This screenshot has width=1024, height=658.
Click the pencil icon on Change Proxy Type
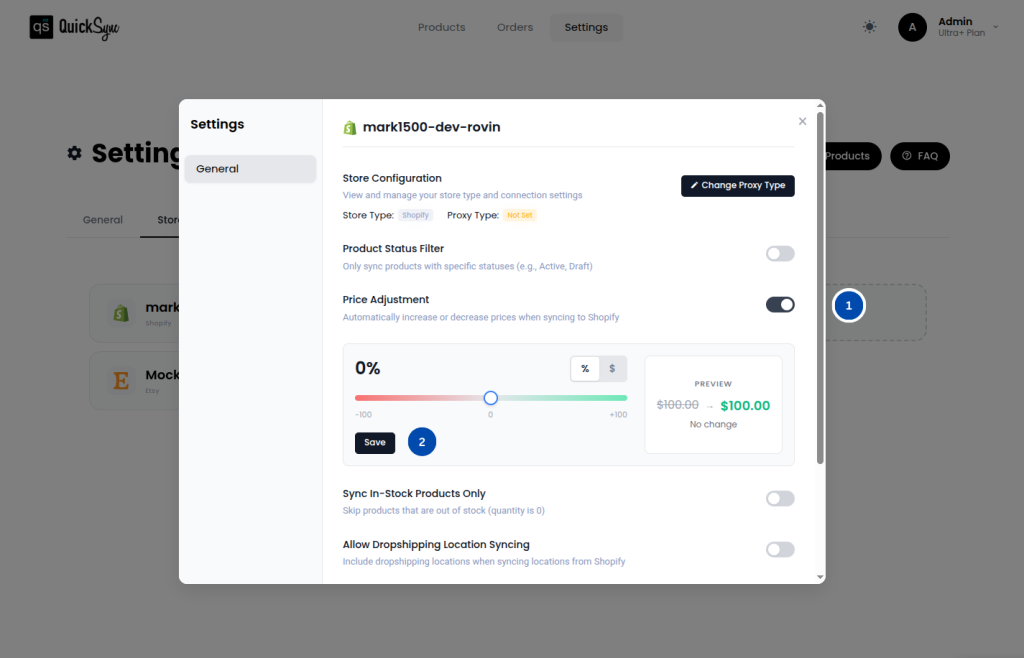(x=692, y=186)
